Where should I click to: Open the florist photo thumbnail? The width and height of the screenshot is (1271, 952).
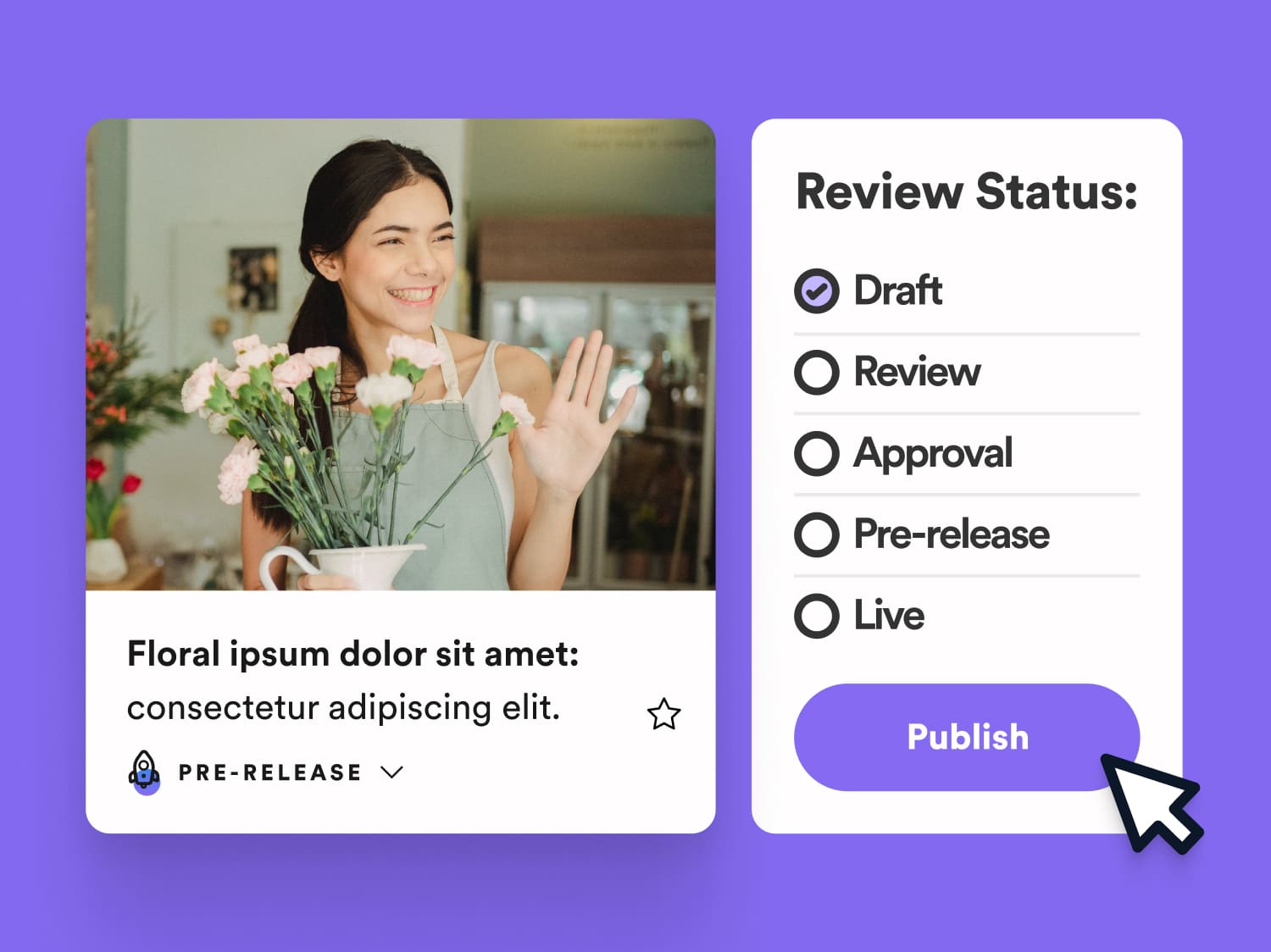[401, 355]
